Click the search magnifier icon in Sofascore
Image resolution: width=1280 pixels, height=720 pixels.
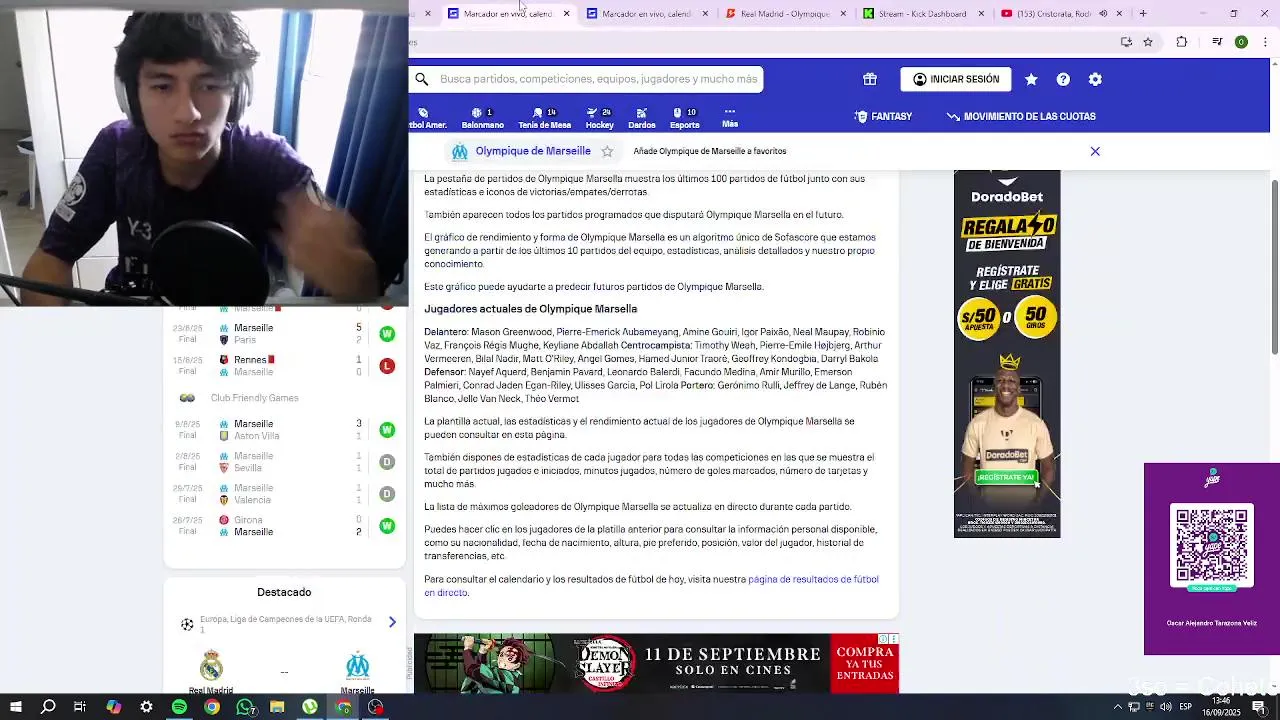pos(422,79)
